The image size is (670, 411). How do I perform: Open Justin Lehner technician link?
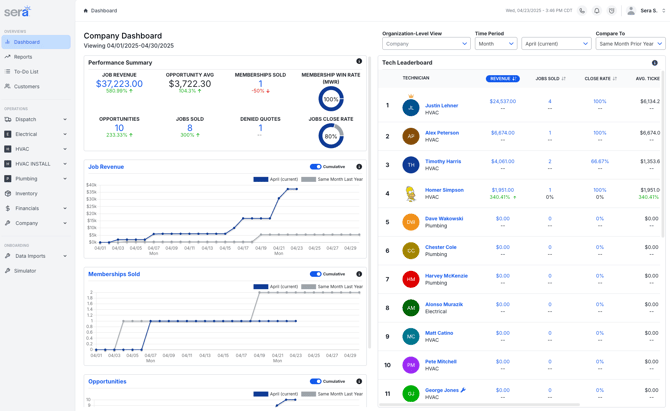coord(441,106)
